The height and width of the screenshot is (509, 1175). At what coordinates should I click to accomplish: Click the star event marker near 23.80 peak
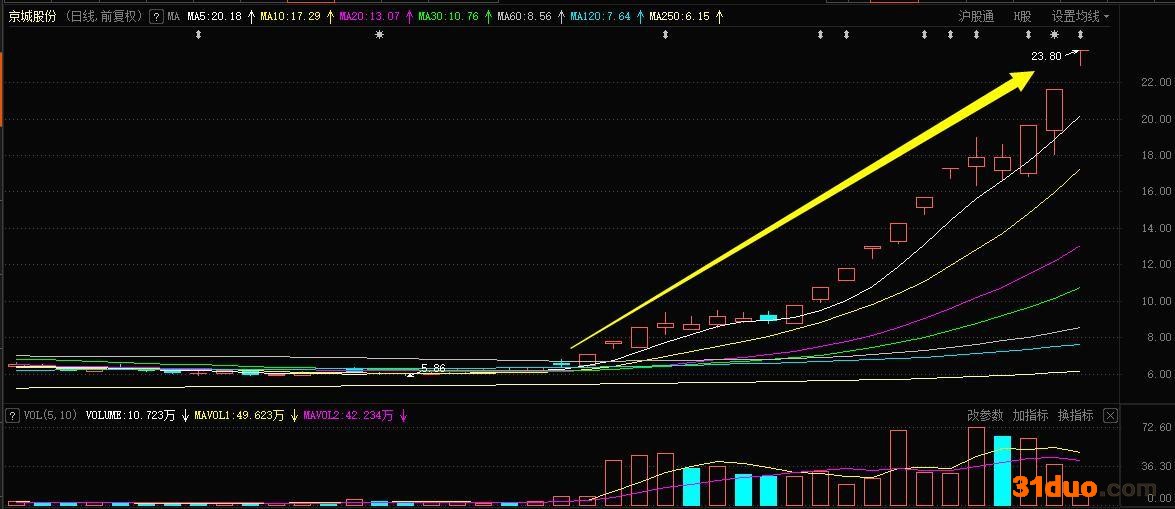tap(1054, 36)
